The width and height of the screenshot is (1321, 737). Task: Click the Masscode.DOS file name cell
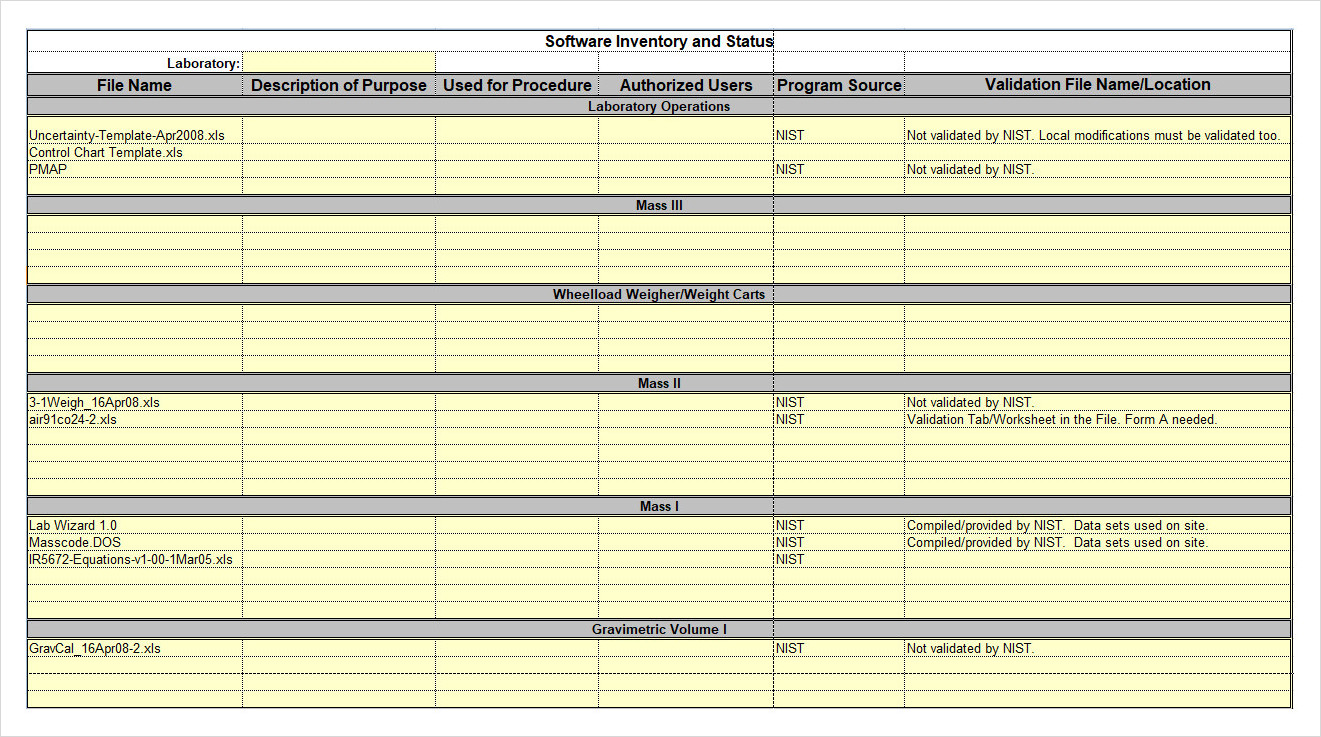75,542
